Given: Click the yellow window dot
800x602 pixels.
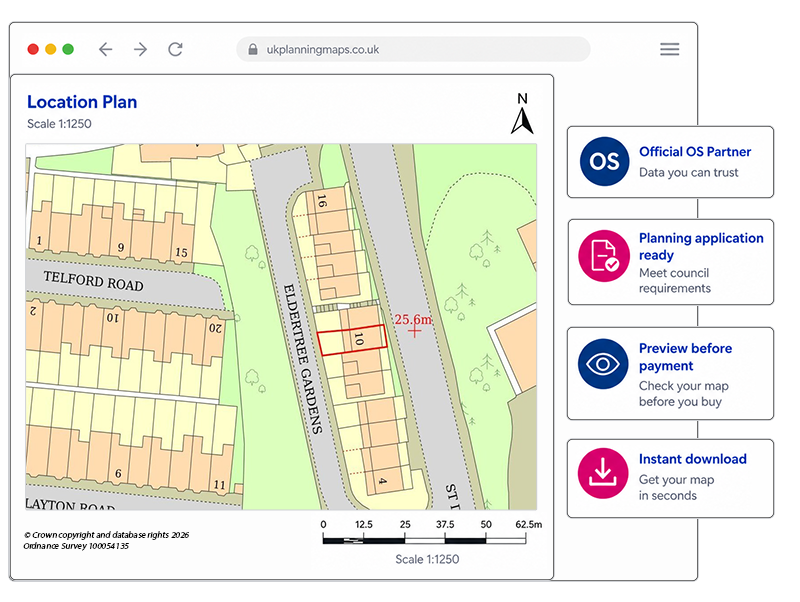Looking at the screenshot, I should pos(51,49).
